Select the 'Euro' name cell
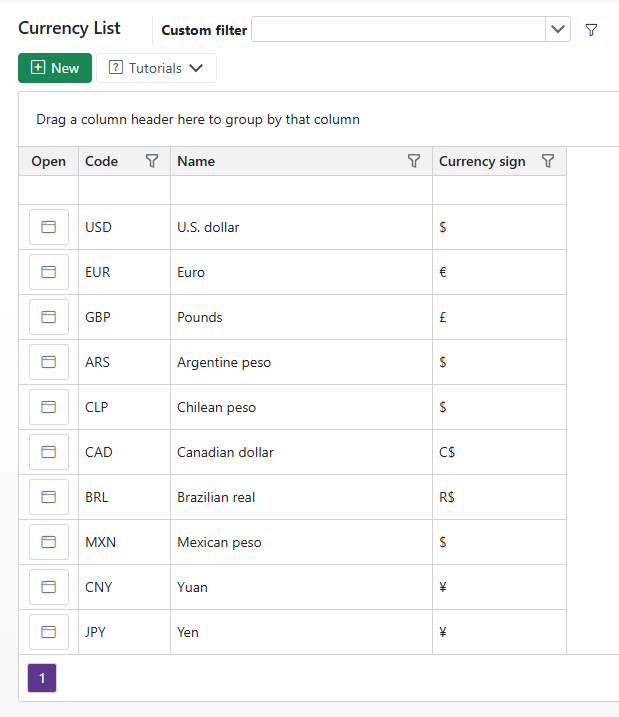Viewport: 619px width, 717px height. (x=301, y=272)
